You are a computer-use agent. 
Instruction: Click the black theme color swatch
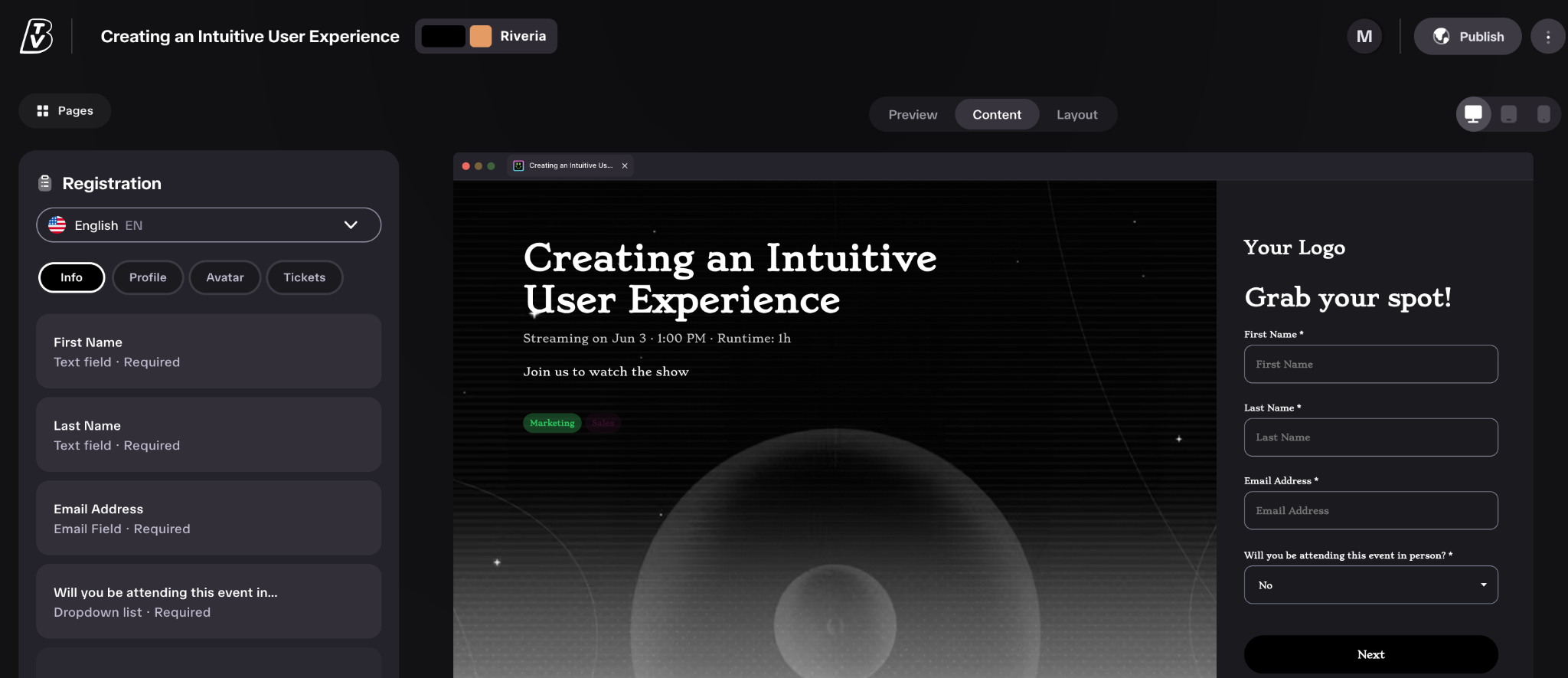443,36
